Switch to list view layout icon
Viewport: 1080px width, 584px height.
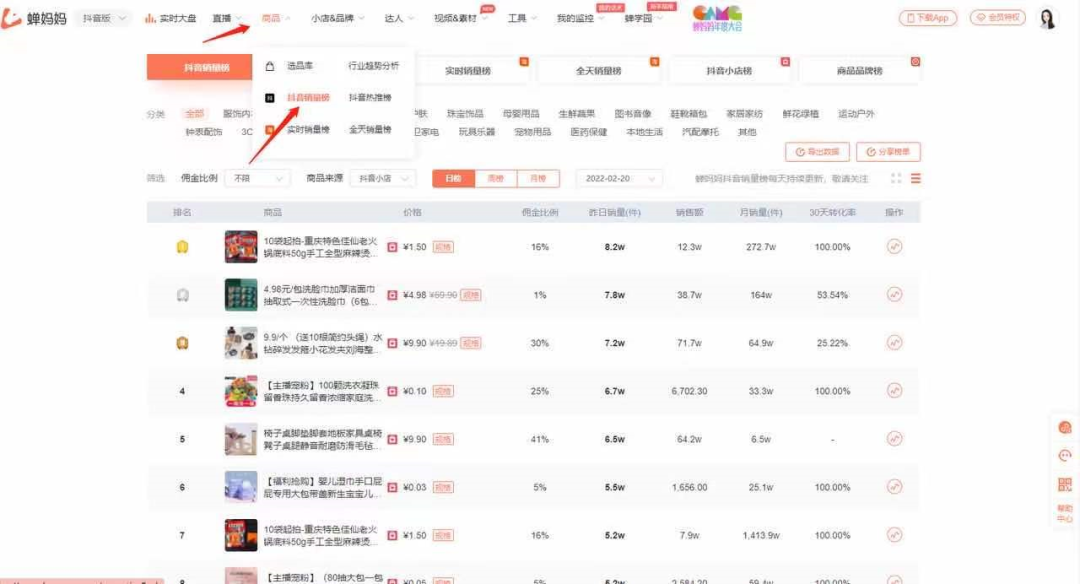tap(915, 178)
